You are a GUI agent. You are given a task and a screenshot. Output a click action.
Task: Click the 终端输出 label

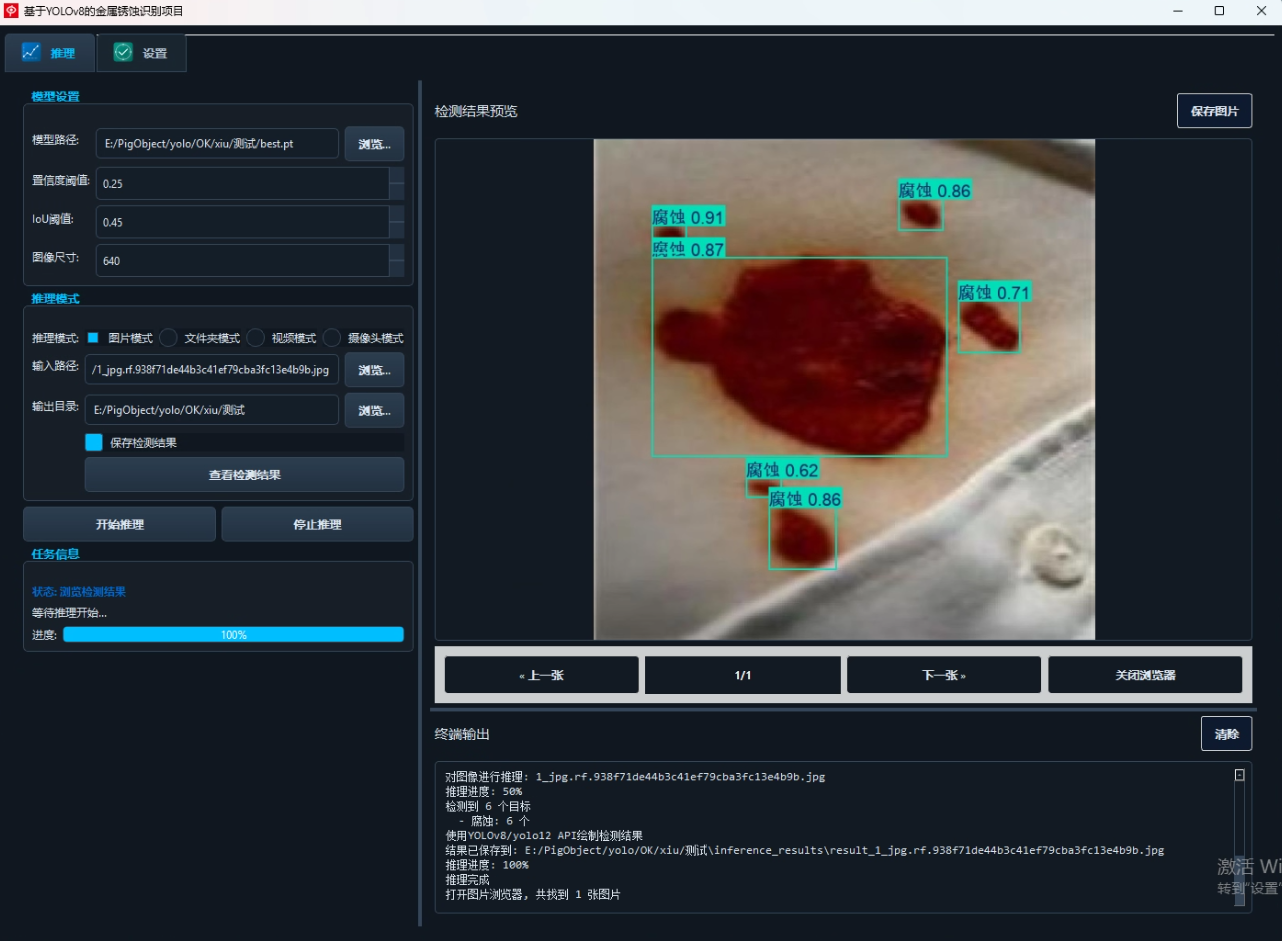click(462, 734)
